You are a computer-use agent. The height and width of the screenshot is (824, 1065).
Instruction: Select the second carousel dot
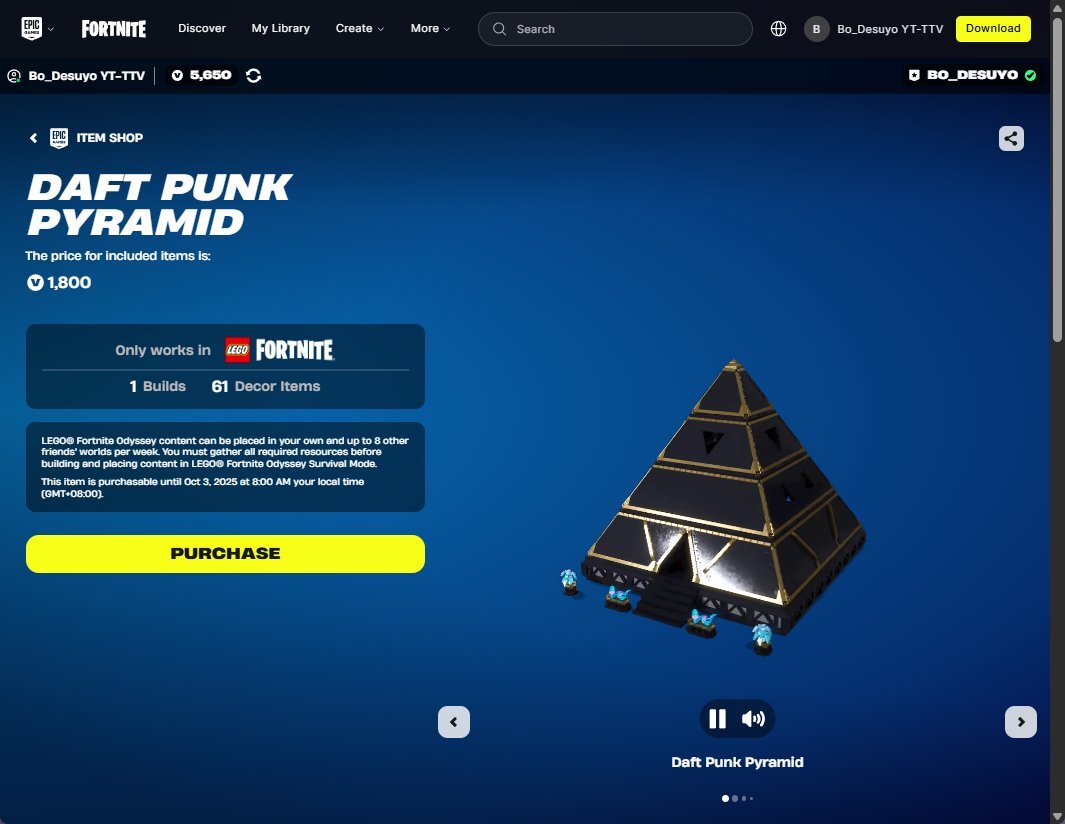click(735, 798)
